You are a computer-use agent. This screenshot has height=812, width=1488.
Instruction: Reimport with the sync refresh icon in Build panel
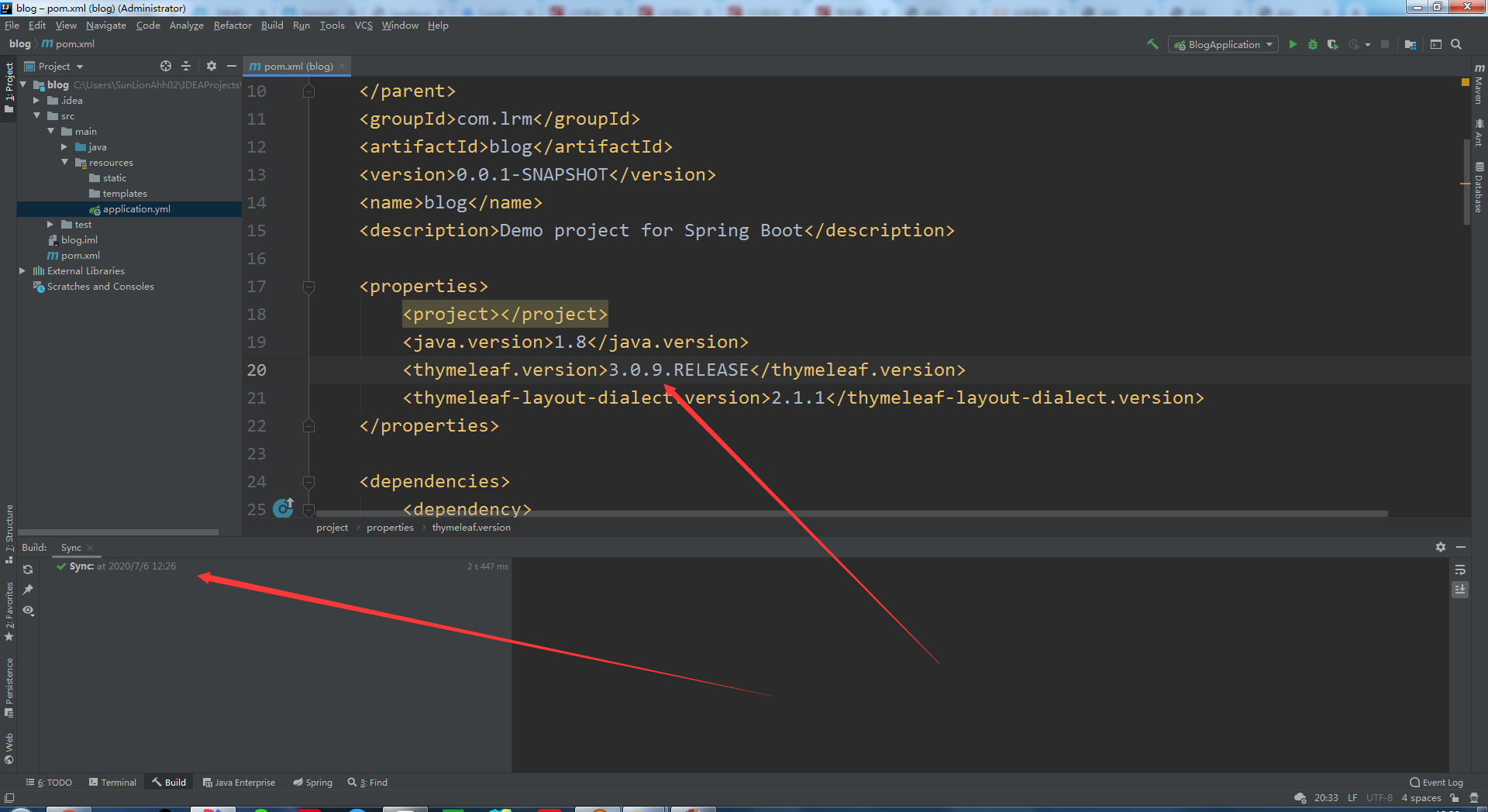click(28, 569)
